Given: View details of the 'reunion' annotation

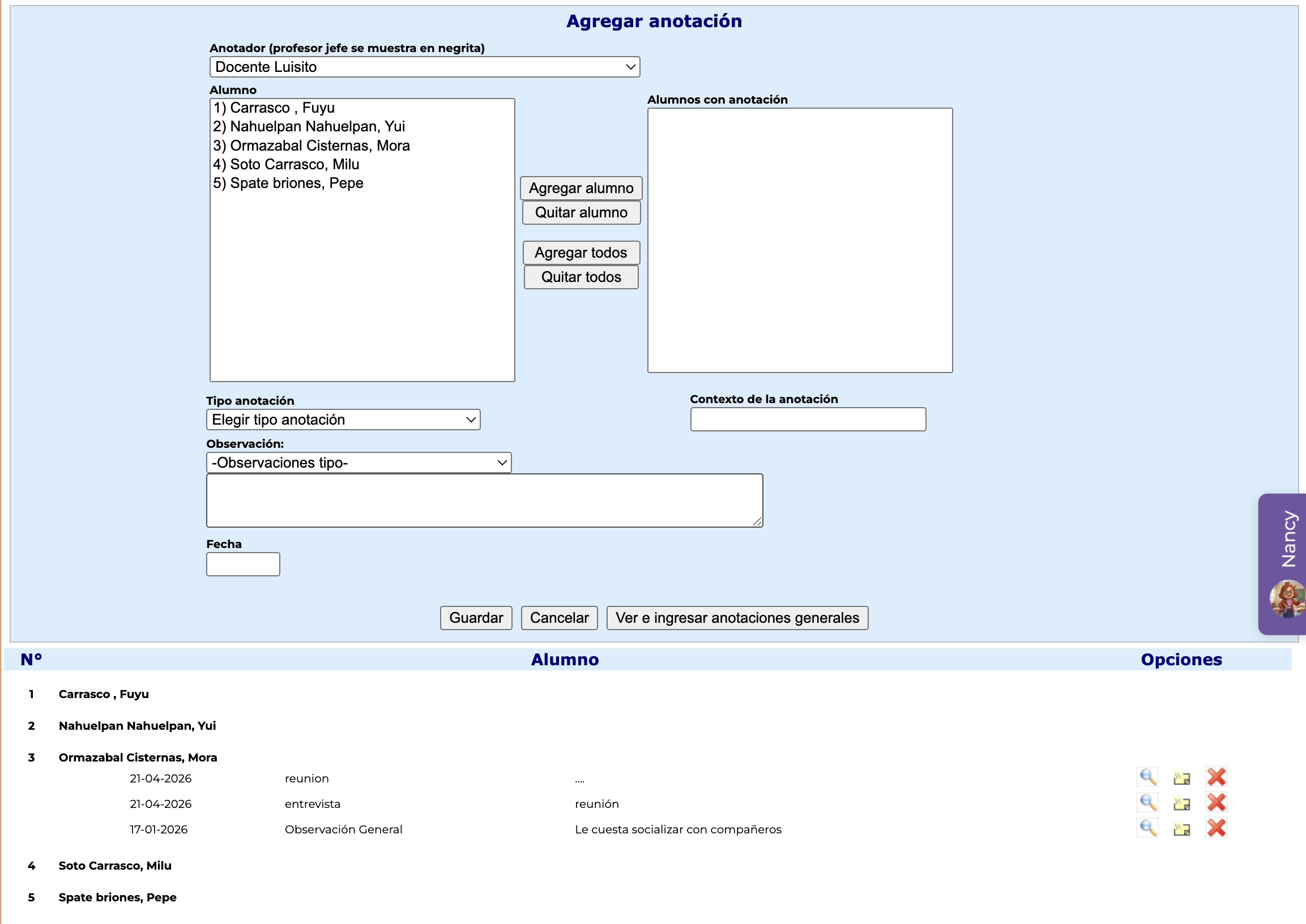Looking at the screenshot, I should coord(1147,777).
